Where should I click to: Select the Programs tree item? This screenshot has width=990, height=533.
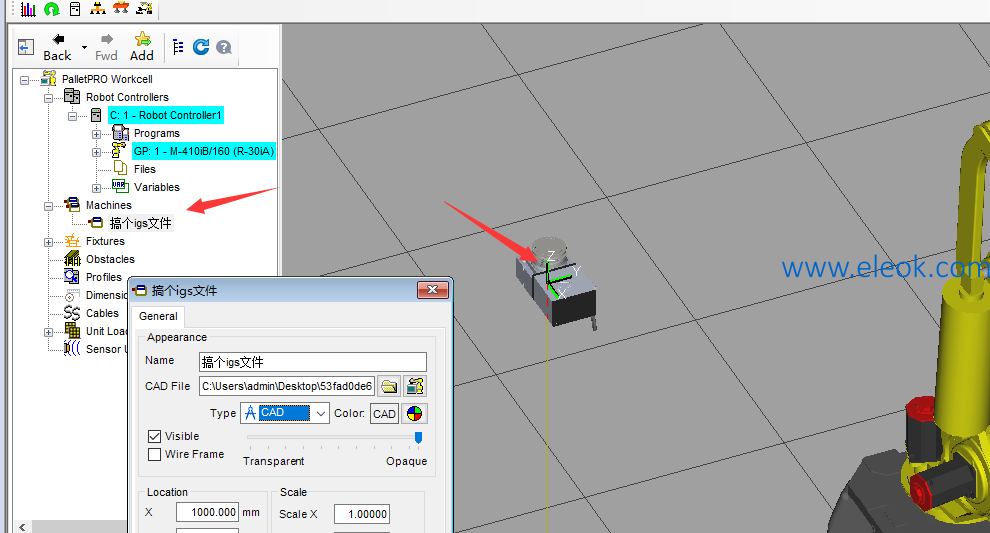[157, 133]
